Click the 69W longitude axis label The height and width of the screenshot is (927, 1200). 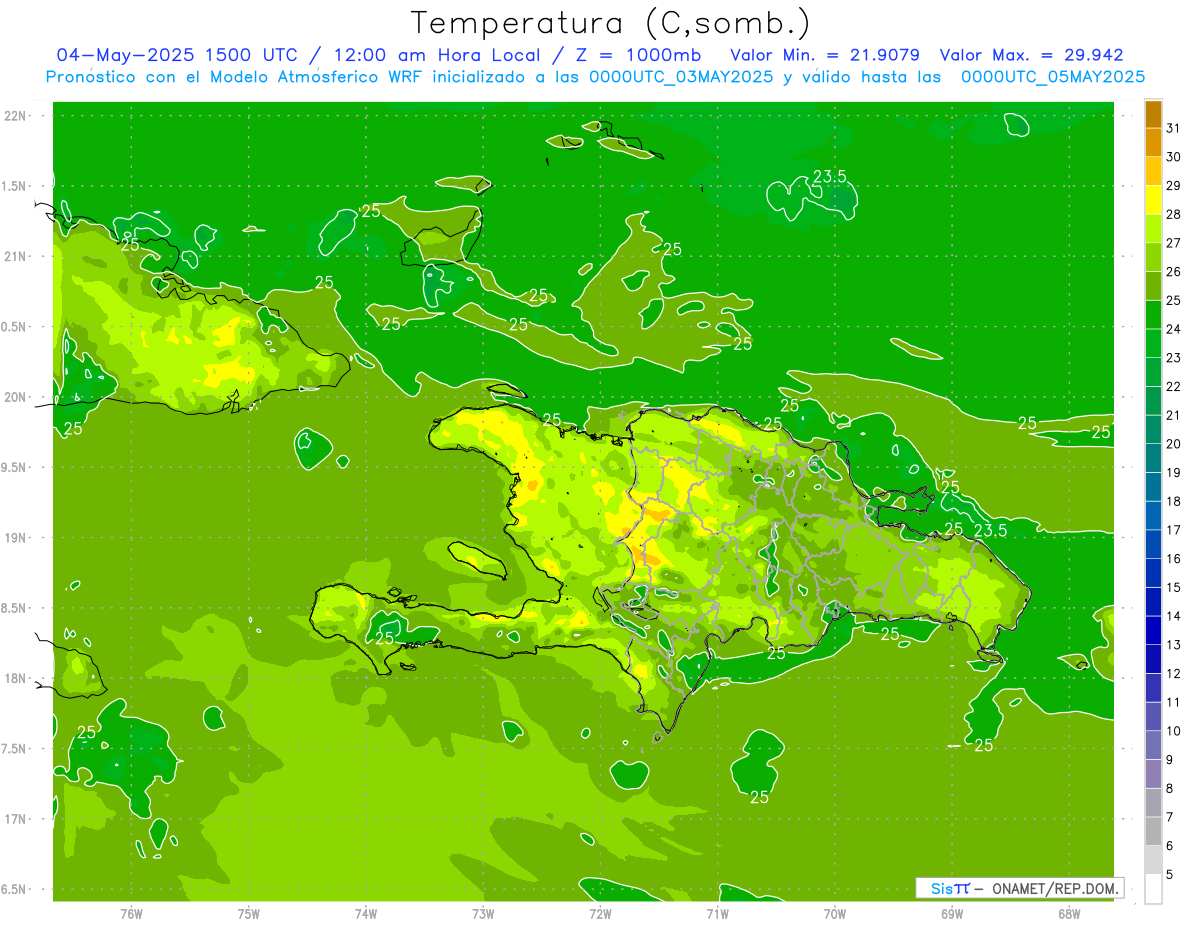[952, 913]
